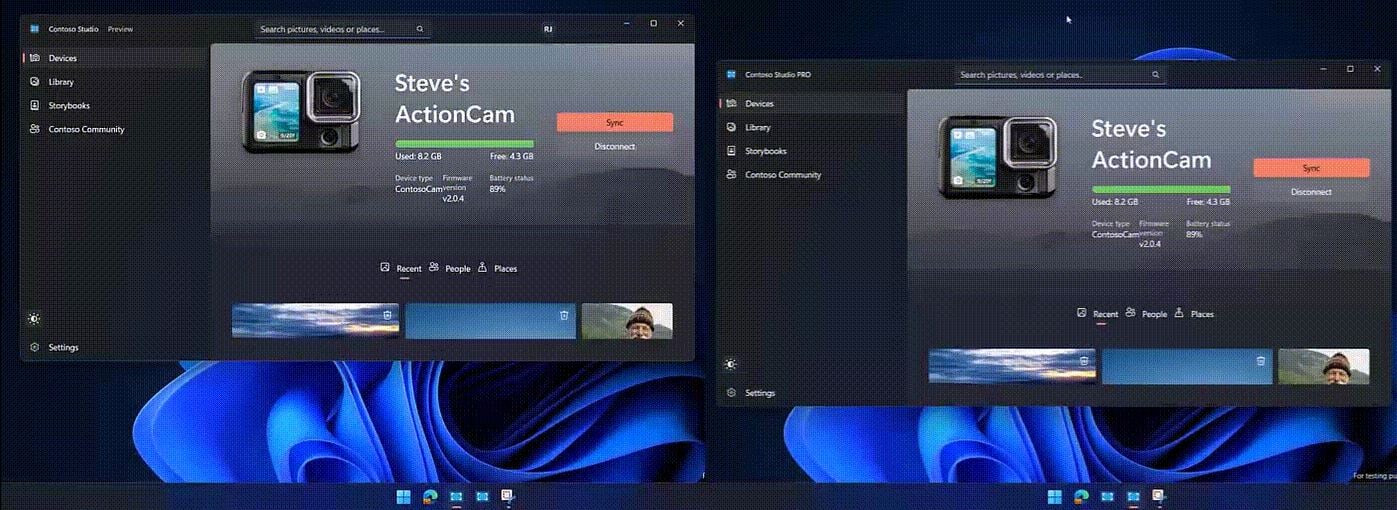Select Contoso Community in the Preview window
The width and height of the screenshot is (1397, 510).
85,130
